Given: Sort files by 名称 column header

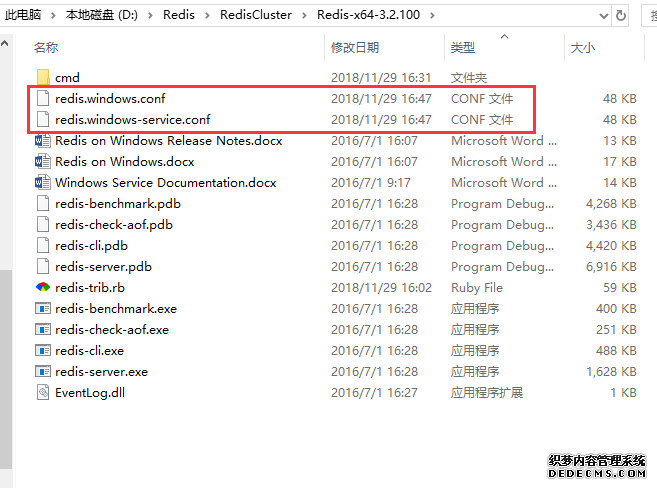Looking at the screenshot, I should 46,47.
